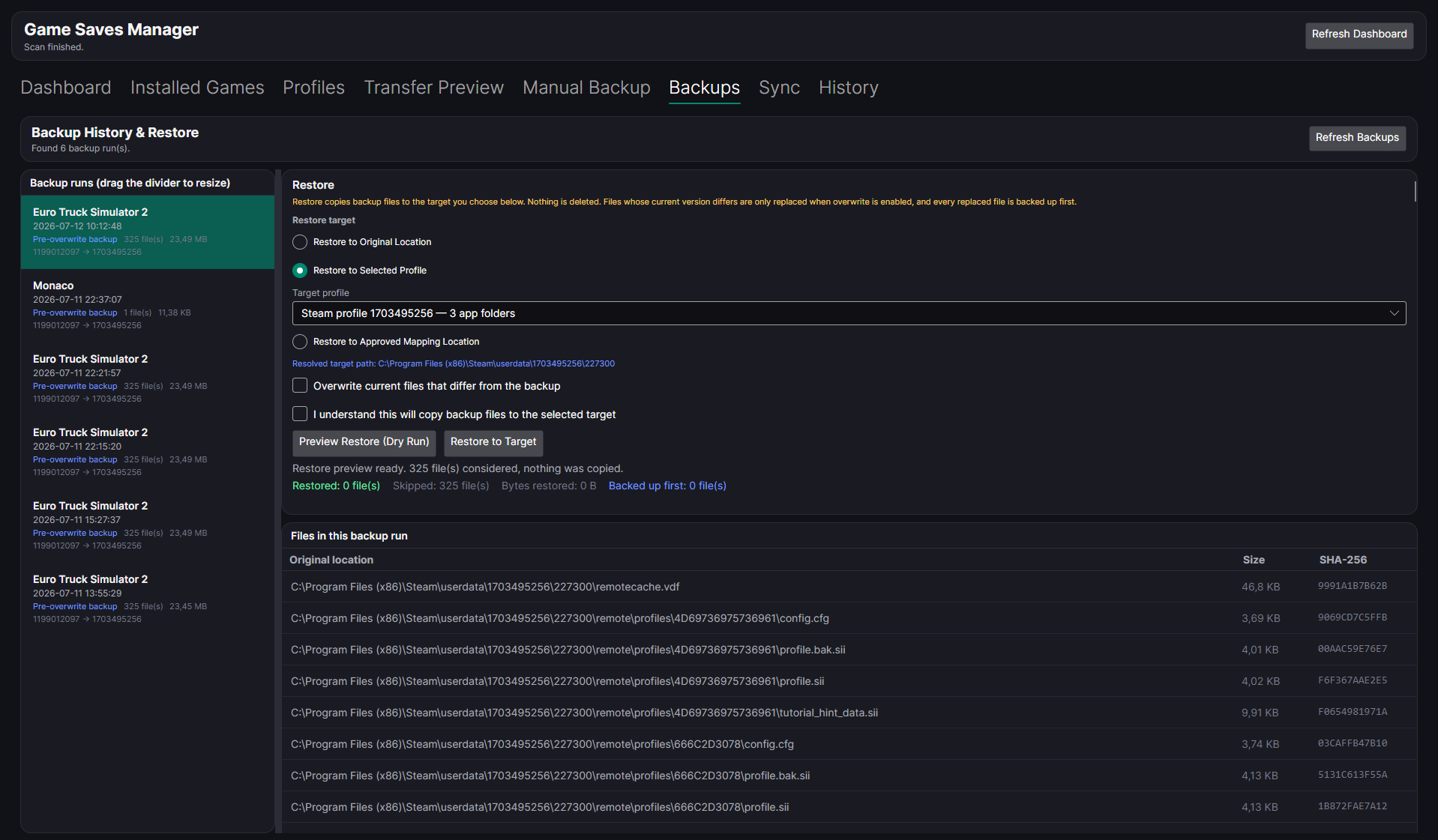Click the Restore to Target button
The width and height of the screenshot is (1438, 840).
click(x=493, y=442)
